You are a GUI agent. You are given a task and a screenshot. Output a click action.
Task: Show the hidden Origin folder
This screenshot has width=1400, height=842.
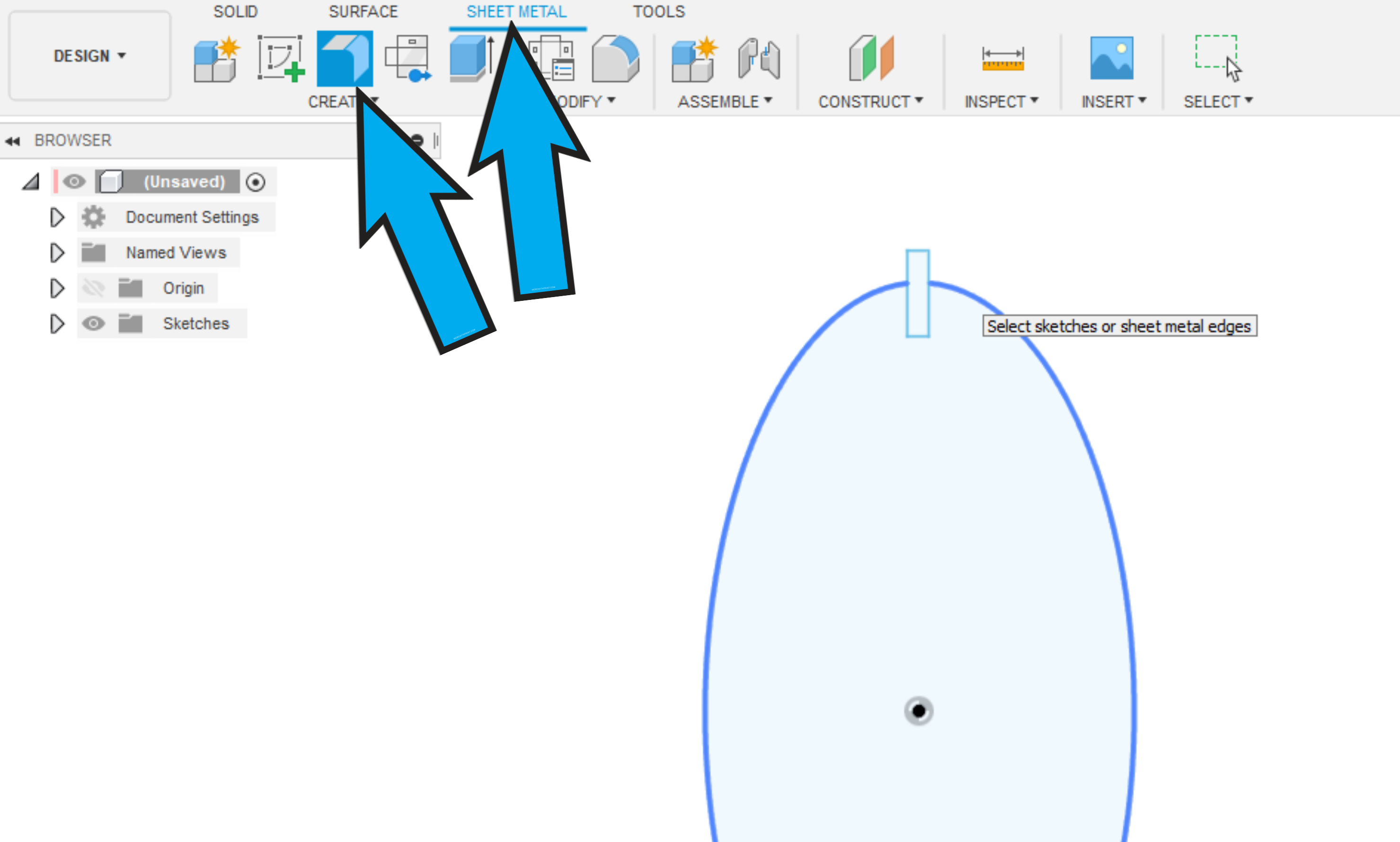click(x=93, y=288)
